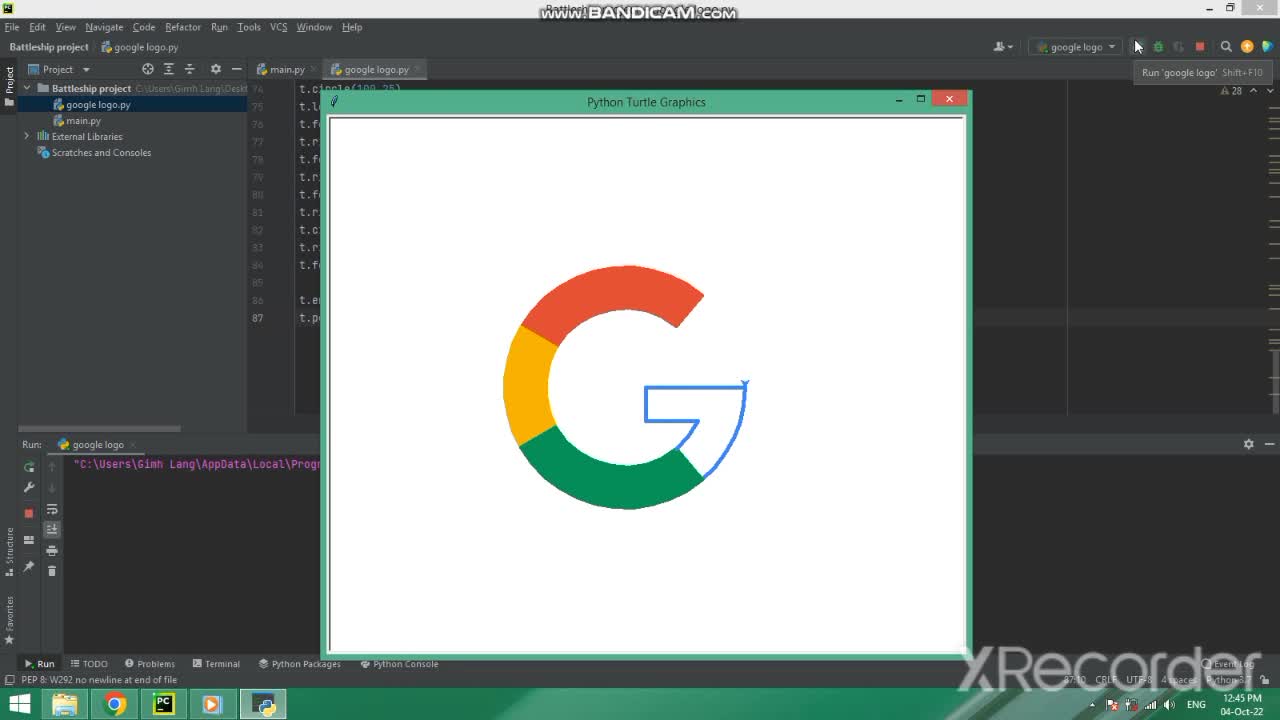Open the Terminal tool window
Image resolution: width=1280 pixels, height=720 pixels.
coord(216,664)
